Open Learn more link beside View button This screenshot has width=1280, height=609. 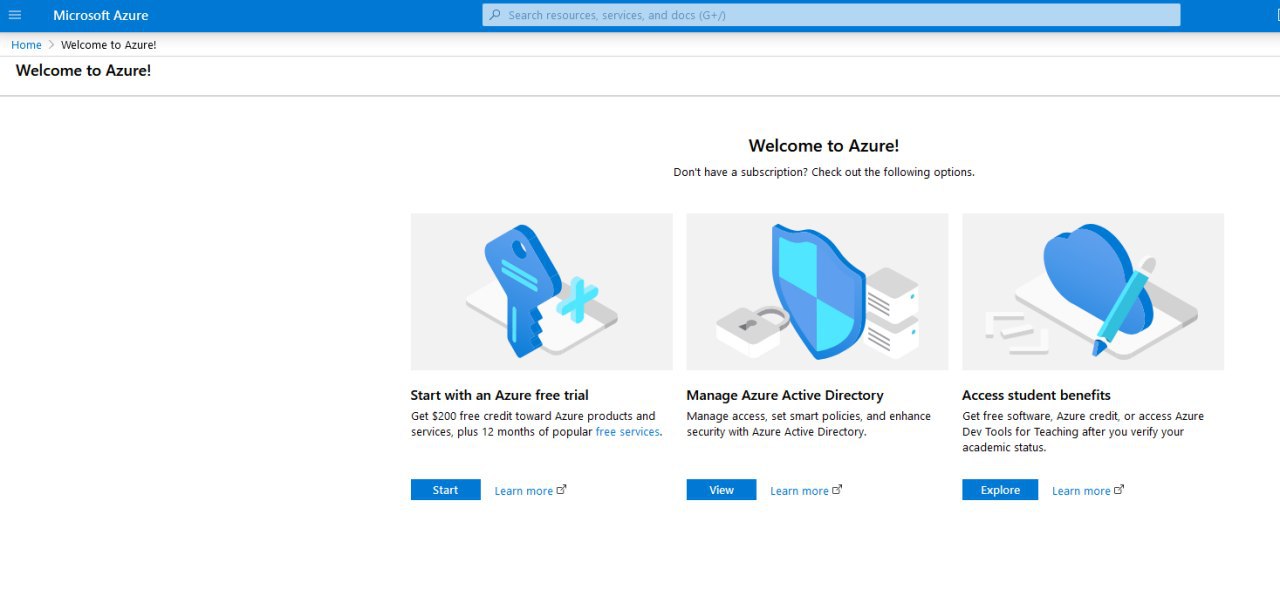799,491
